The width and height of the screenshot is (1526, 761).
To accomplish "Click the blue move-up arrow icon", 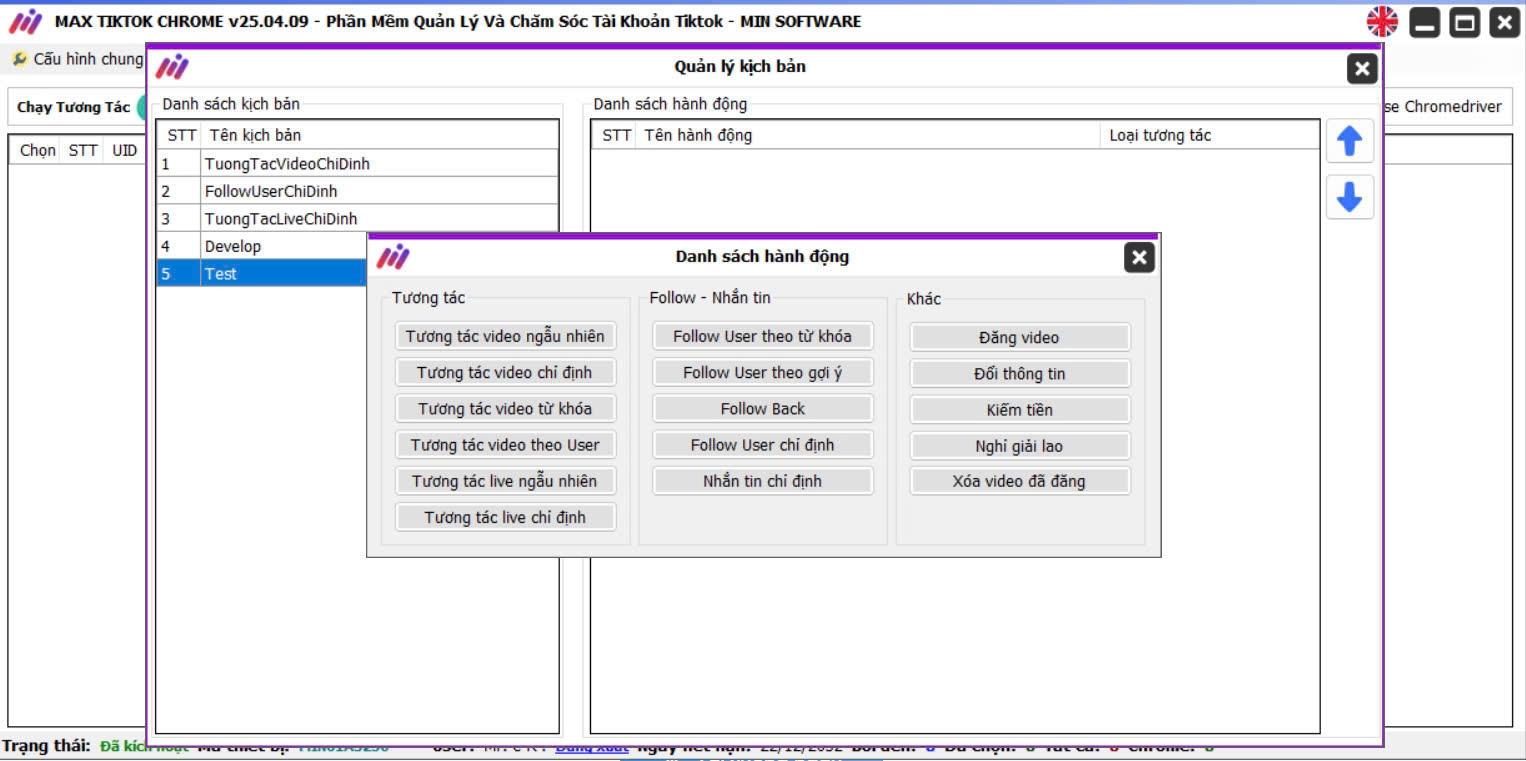I will pos(1349,142).
